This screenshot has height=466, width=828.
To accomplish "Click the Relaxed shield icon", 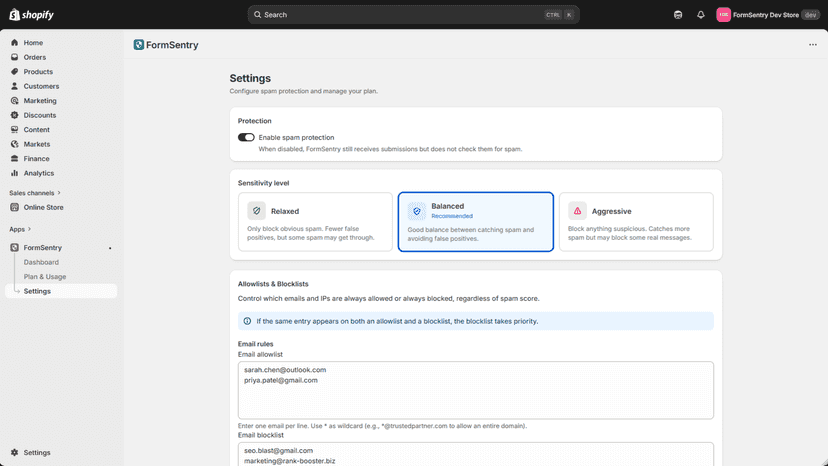I will 257,211.
